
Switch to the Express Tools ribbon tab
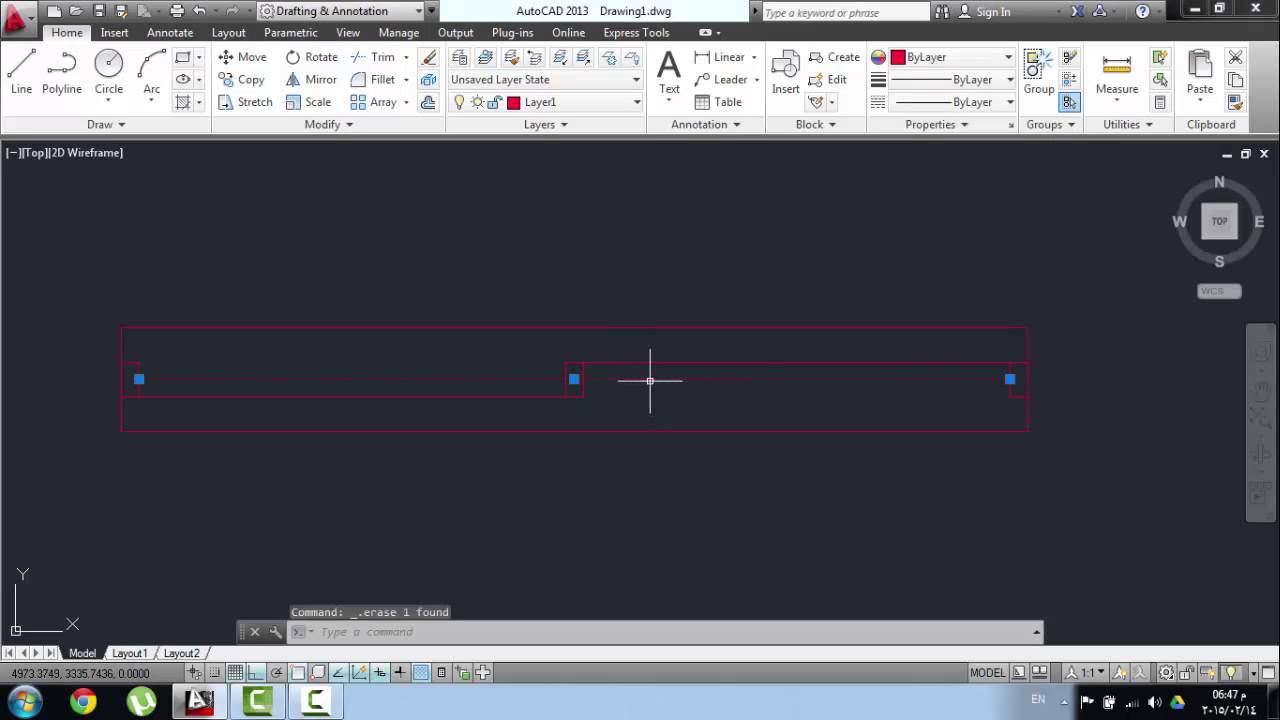pos(636,33)
